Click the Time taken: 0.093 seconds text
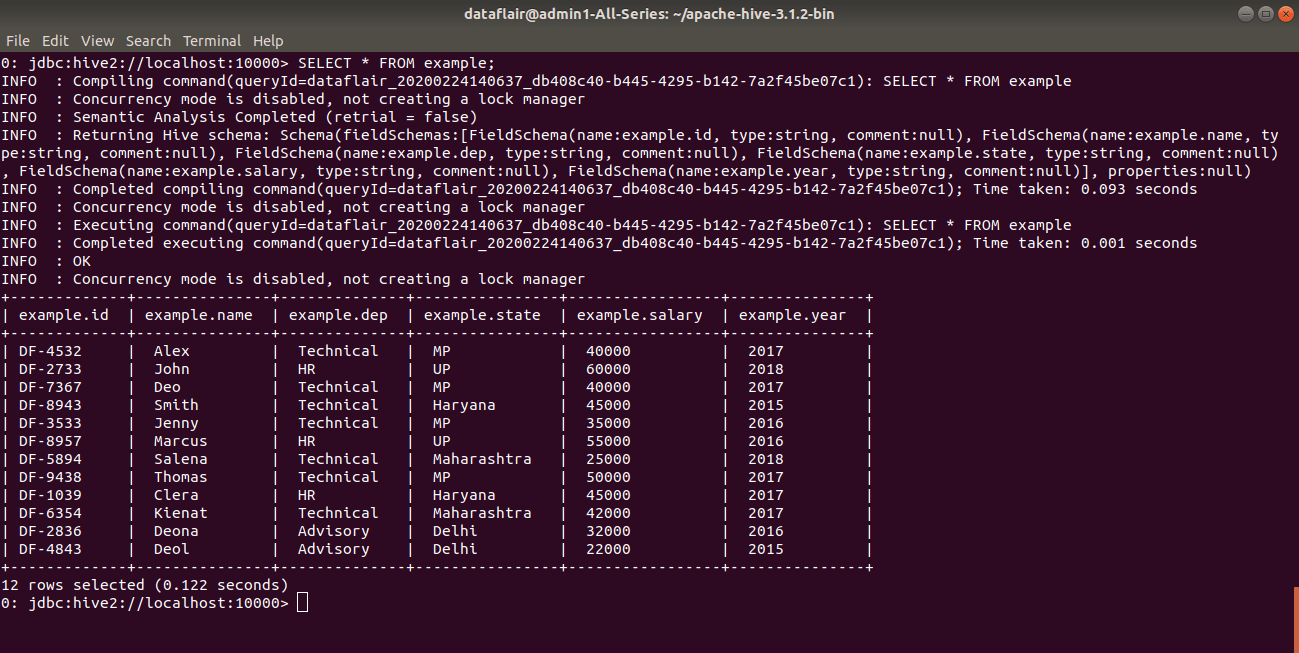 (x=1087, y=188)
